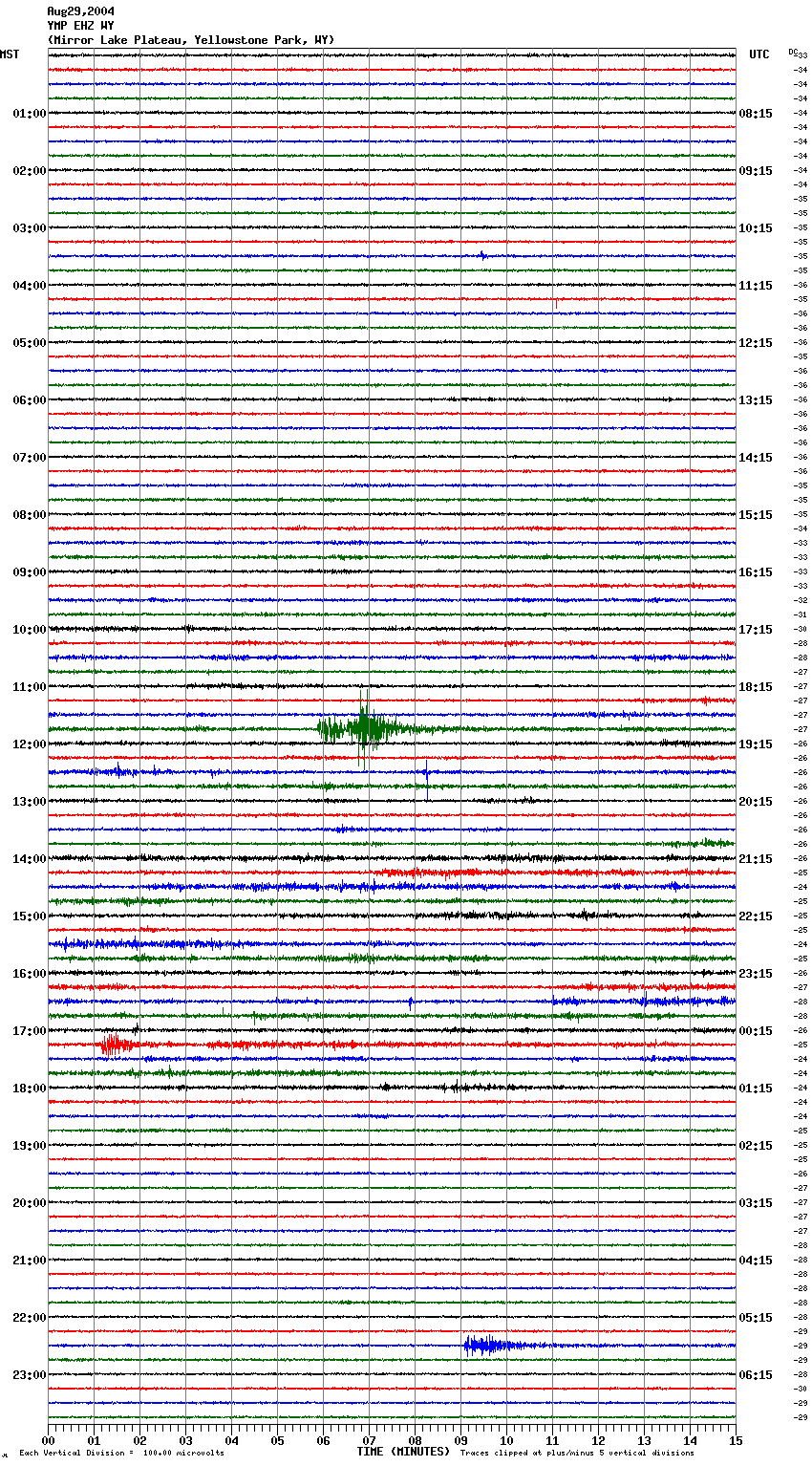The height and width of the screenshot is (1466, 812).
Task: Select the 22:00 MST time label
Action: [x=30, y=1318]
